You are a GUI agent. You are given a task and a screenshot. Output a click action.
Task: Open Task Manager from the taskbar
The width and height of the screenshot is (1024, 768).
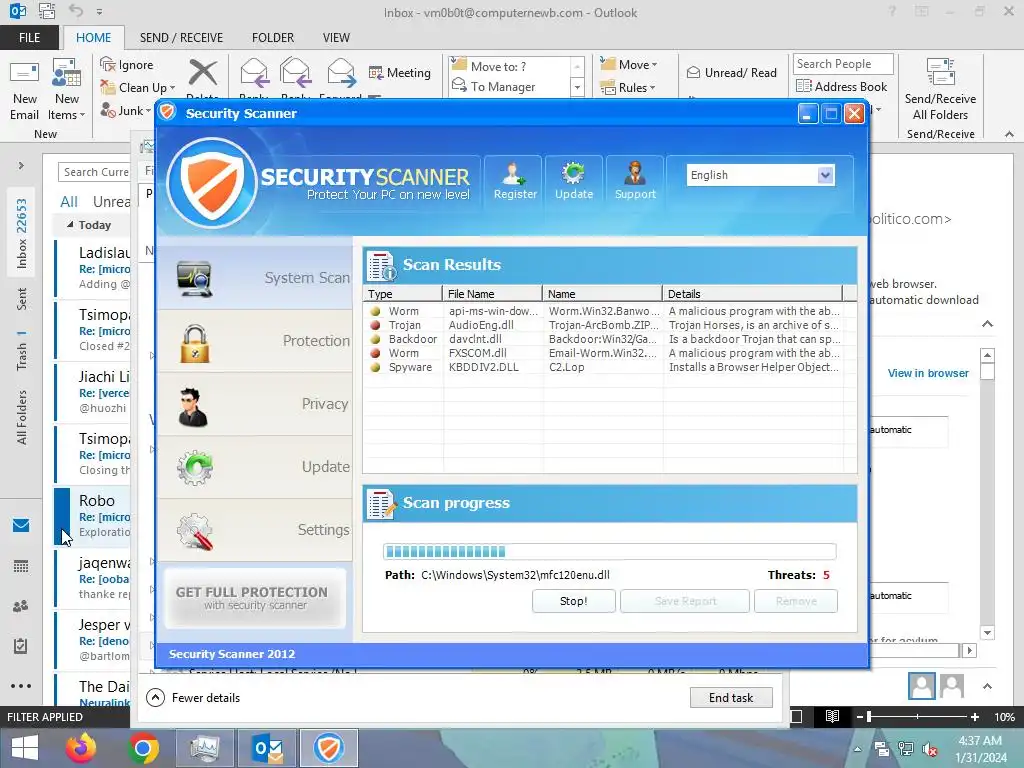click(x=205, y=748)
